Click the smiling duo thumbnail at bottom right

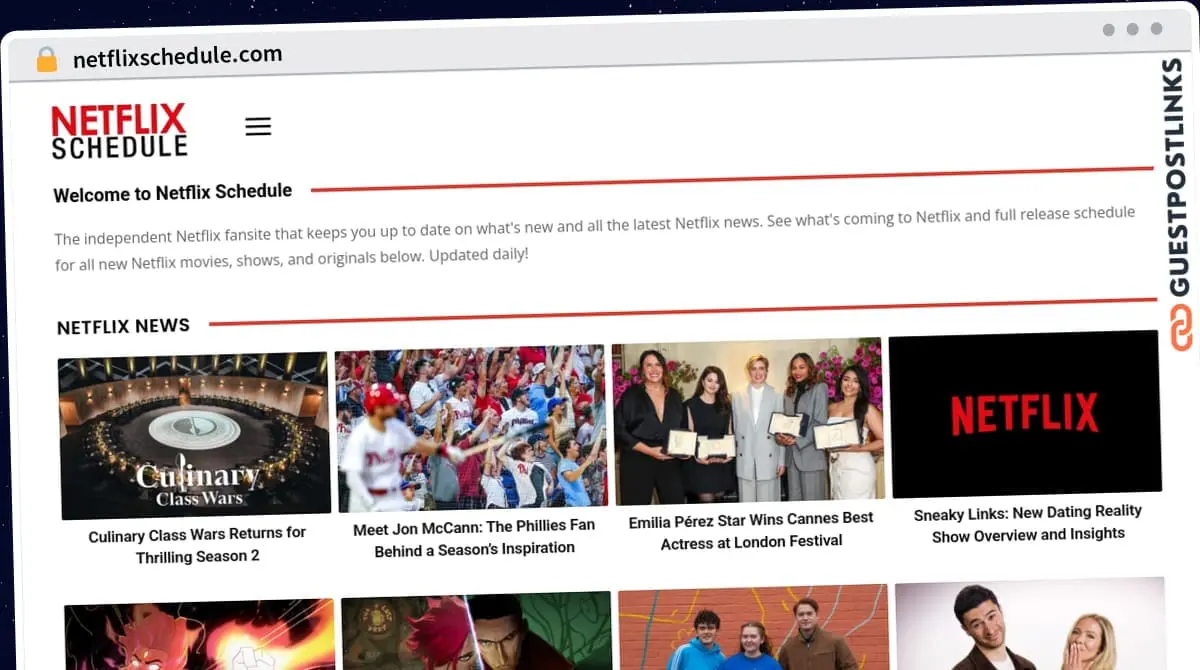tap(1030, 628)
